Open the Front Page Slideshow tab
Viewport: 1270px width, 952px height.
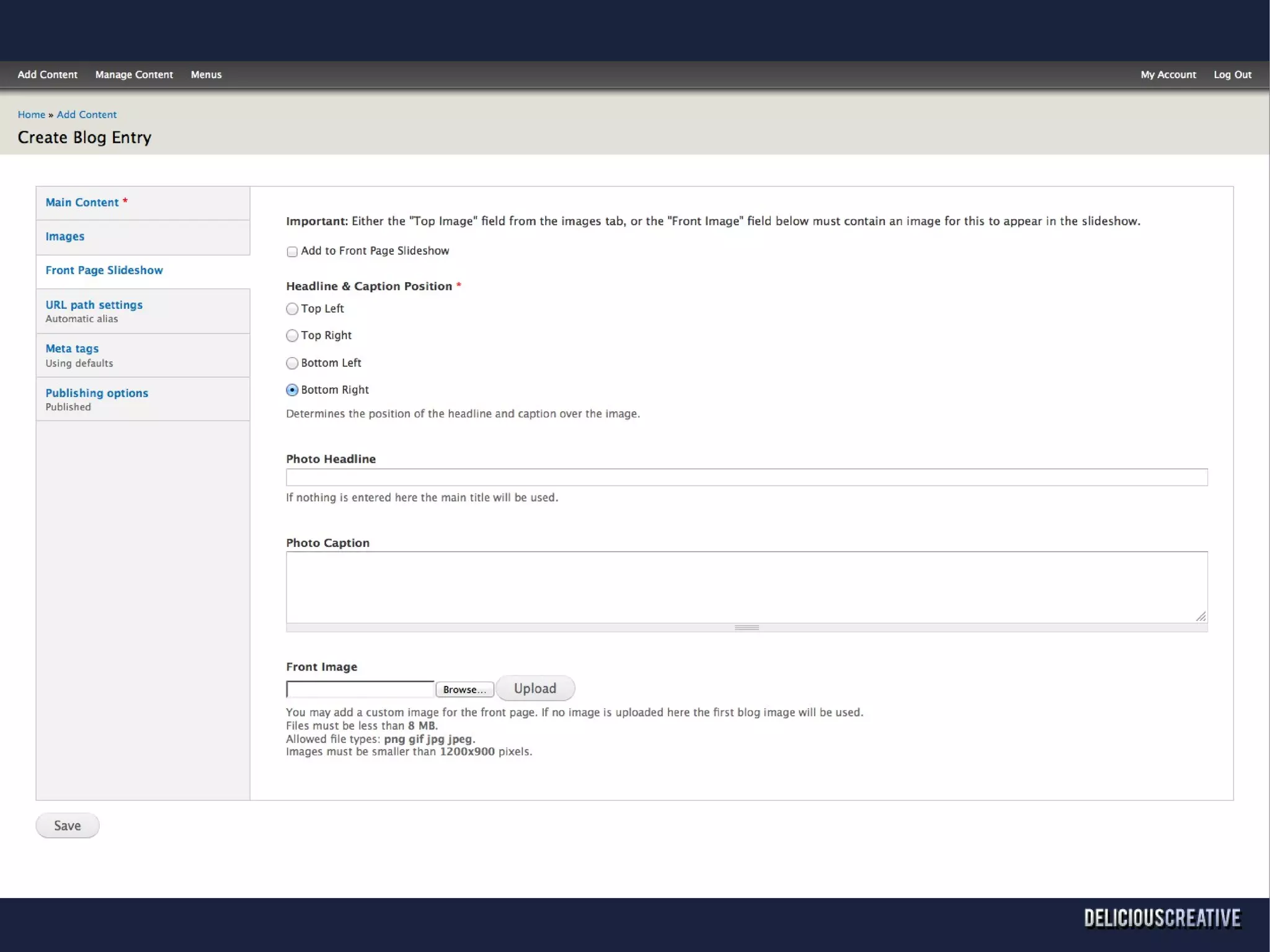104,270
